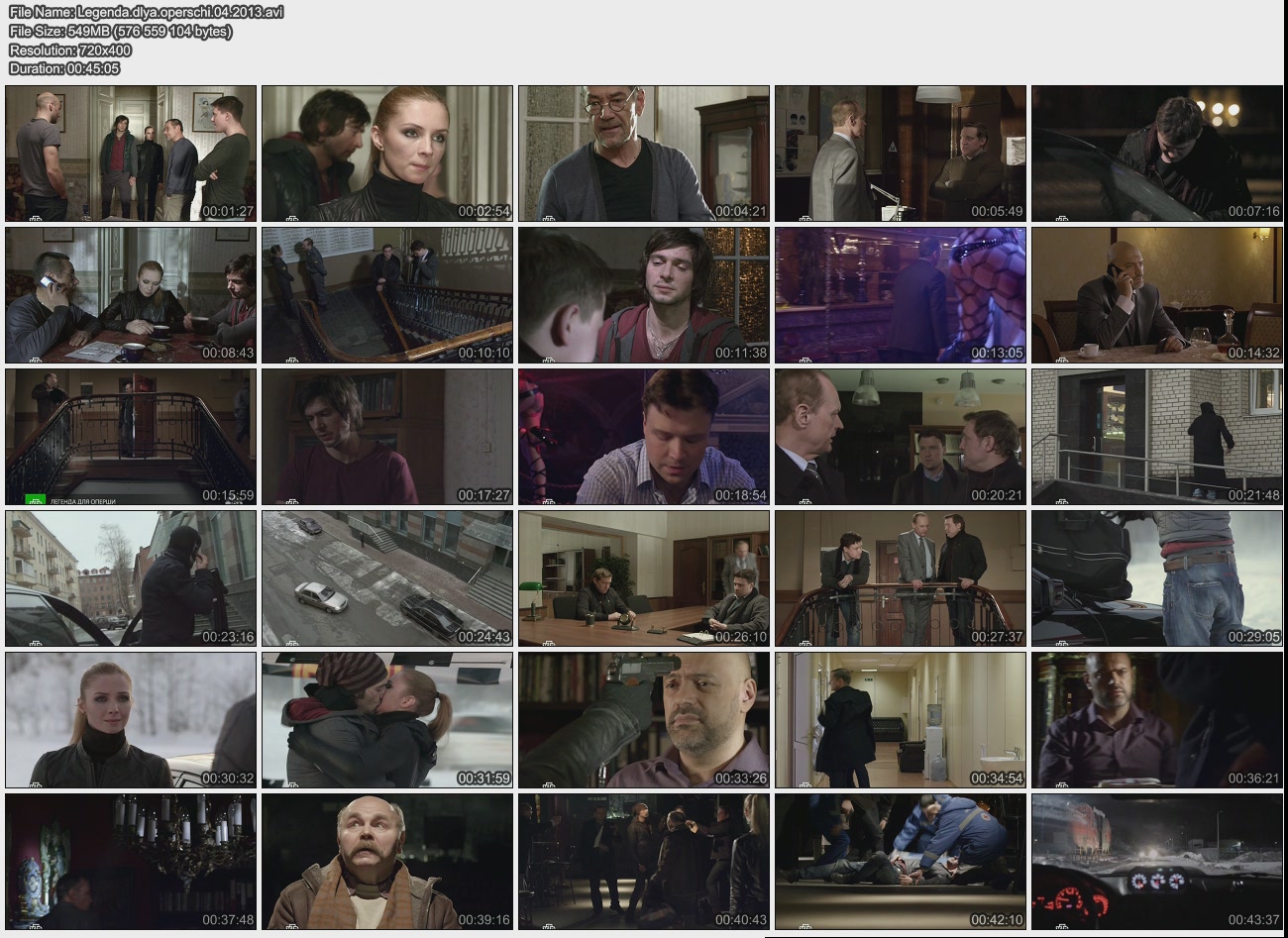Image resolution: width=1288 pixels, height=938 pixels.
Task: Select the snowy portrait frame at 00:30:32
Action: click(x=131, y=720)
